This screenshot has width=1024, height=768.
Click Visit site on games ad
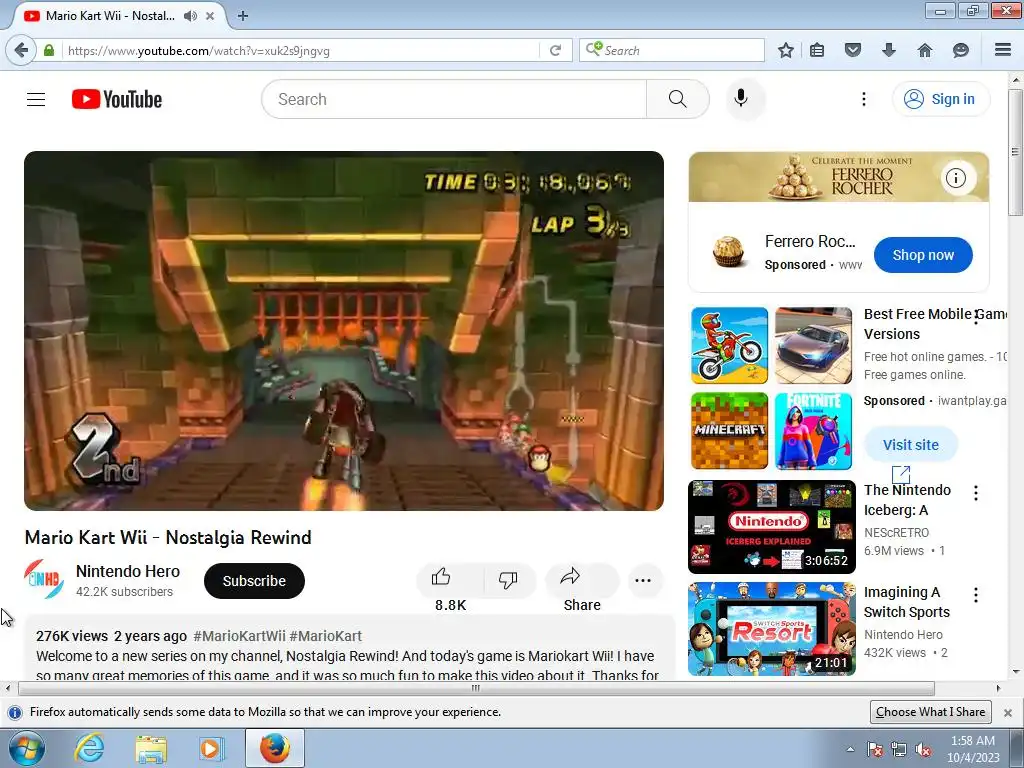pyautogui.click(x=910, y=445)
